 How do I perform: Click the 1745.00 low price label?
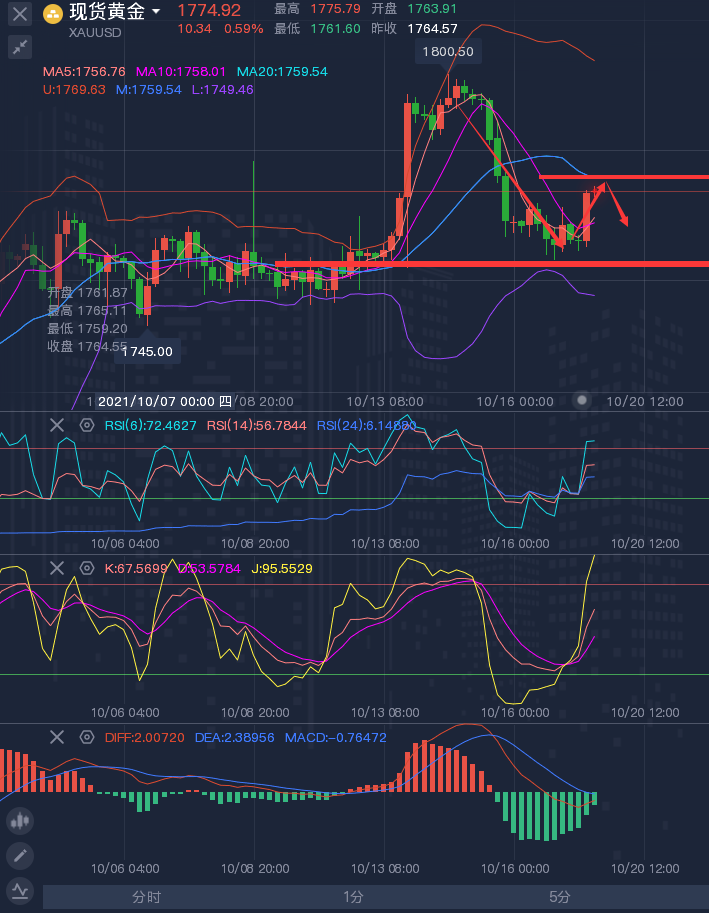pos(147,351)
